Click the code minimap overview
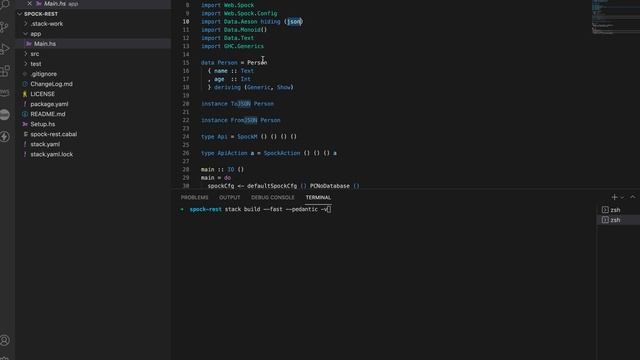The height and width of the screenshot is (360, 640). pos(616,17)
